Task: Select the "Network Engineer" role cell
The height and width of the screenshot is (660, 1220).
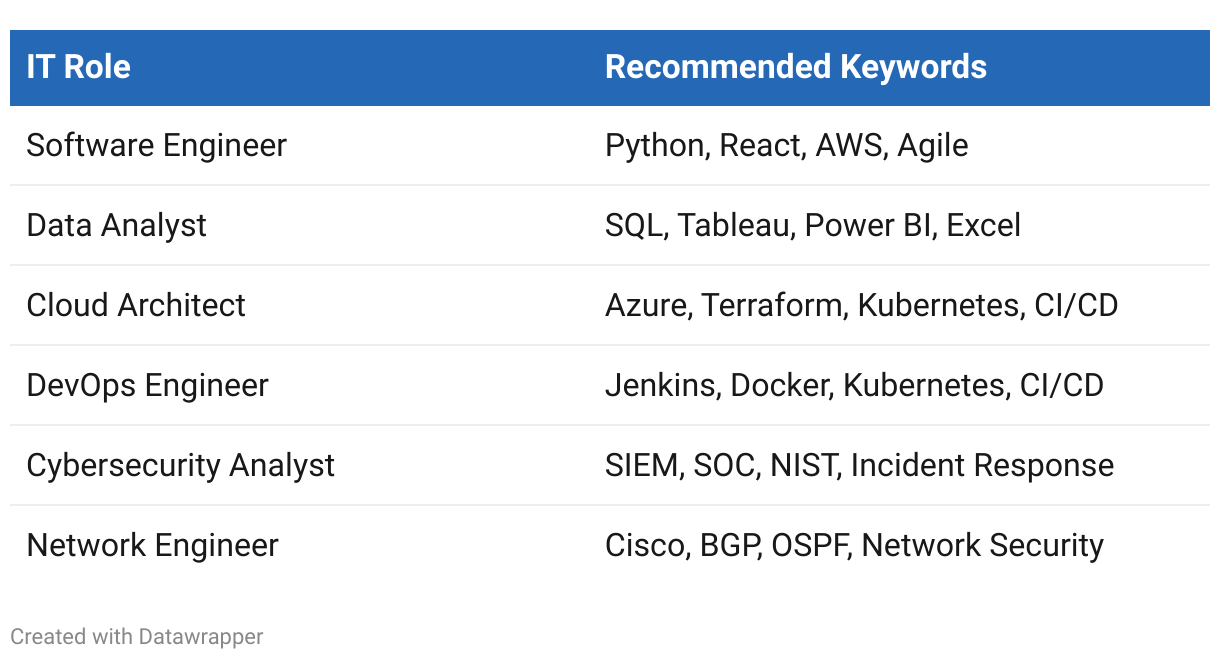Action: point(152,545)
